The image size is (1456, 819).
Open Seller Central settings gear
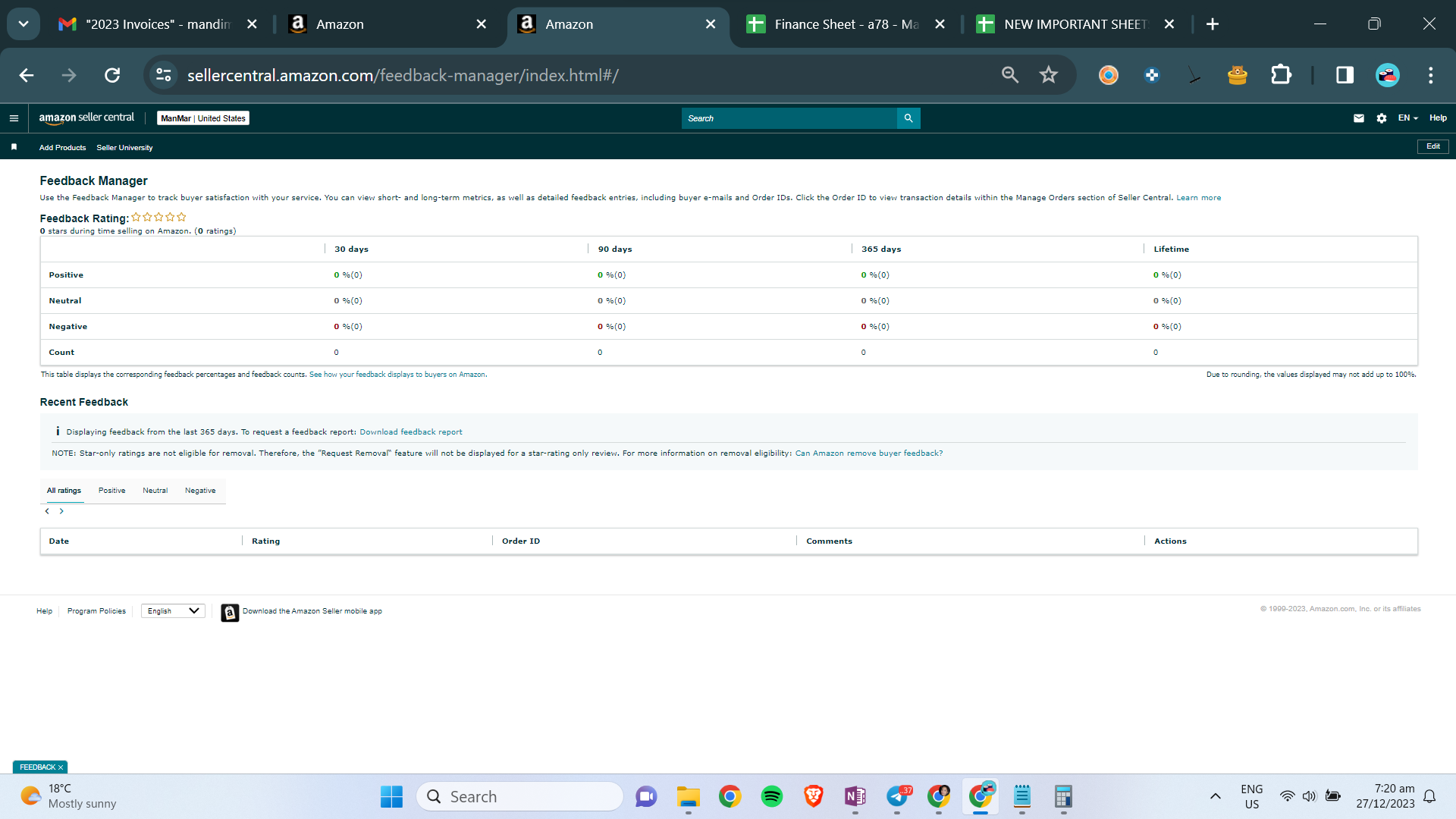tap(1382, 118)
